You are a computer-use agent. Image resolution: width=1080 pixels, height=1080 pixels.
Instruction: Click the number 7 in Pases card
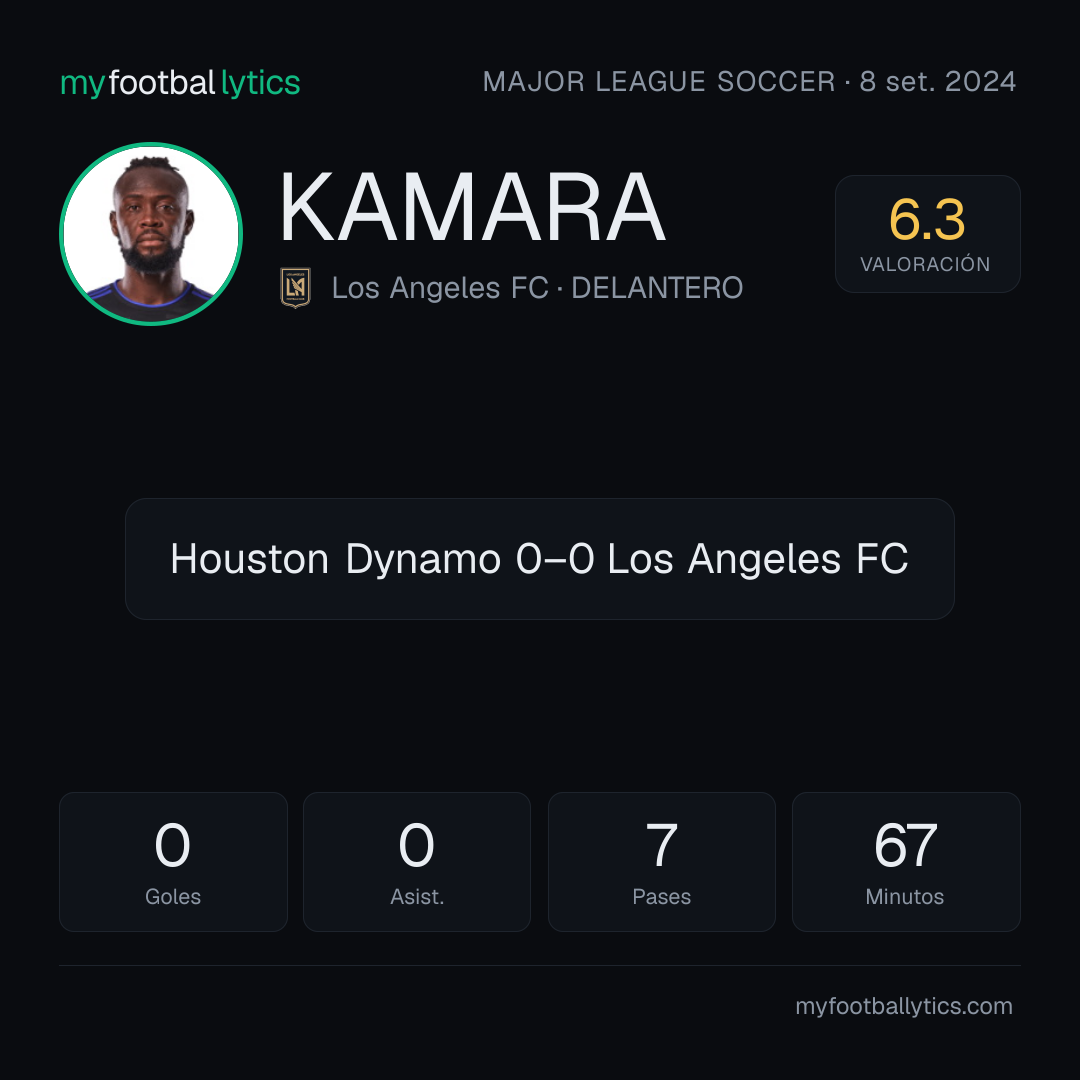point(661,845)
